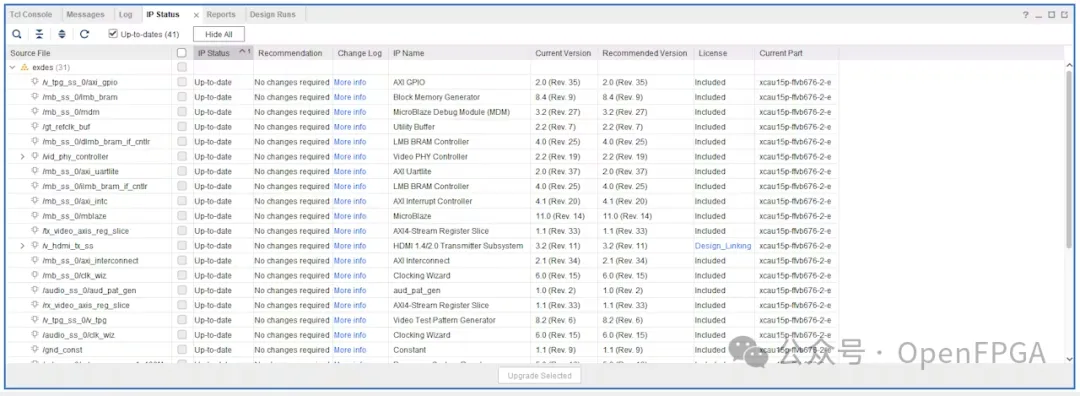Click IP icon of /mb_ss_0/clk_wiz
Viewport: 1080px width, 396px height.
tap(36, 275)
